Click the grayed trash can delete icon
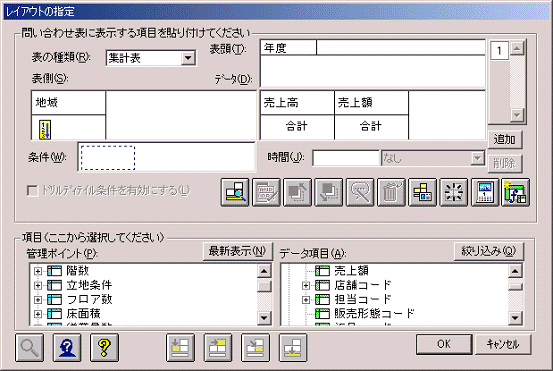 [x=391, y=192]
